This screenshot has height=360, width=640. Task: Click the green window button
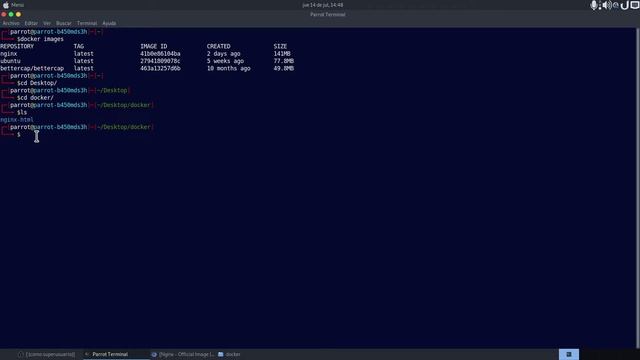tap(11, 14)
